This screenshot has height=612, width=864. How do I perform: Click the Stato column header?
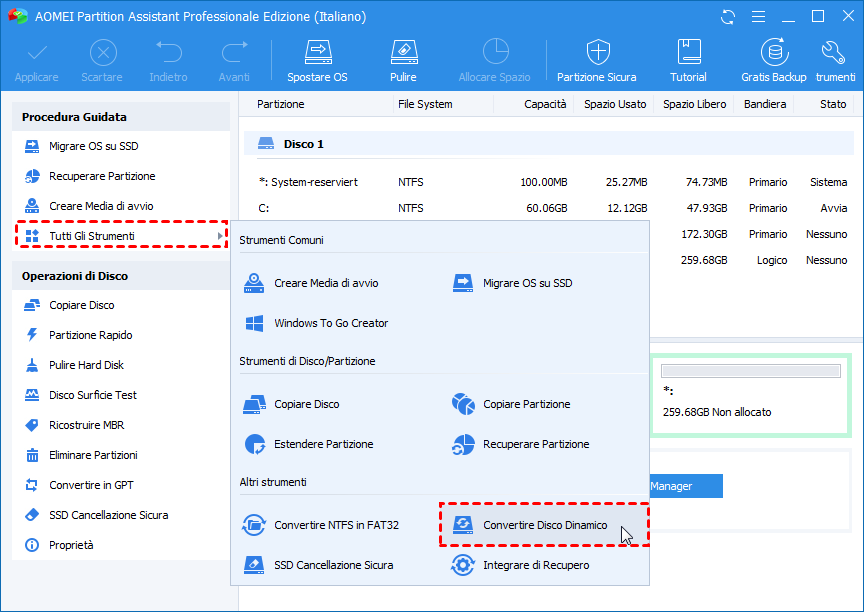[x=833, y=104]
